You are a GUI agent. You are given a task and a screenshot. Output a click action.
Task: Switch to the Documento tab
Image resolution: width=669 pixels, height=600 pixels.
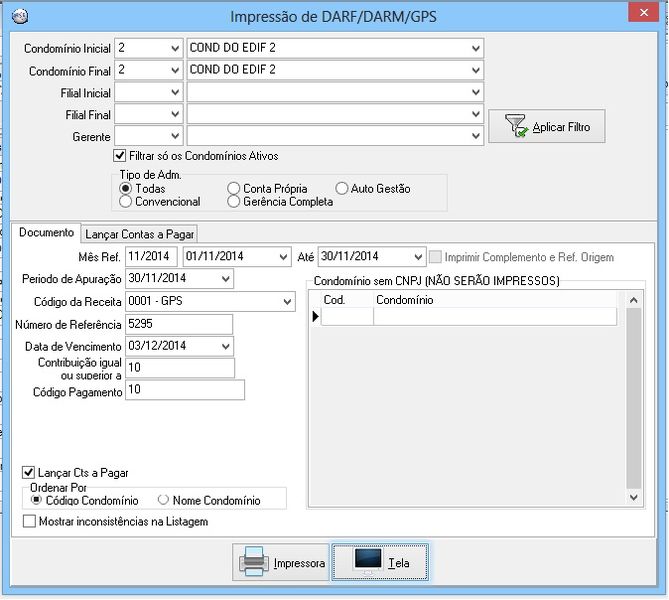tap(46, 233)
